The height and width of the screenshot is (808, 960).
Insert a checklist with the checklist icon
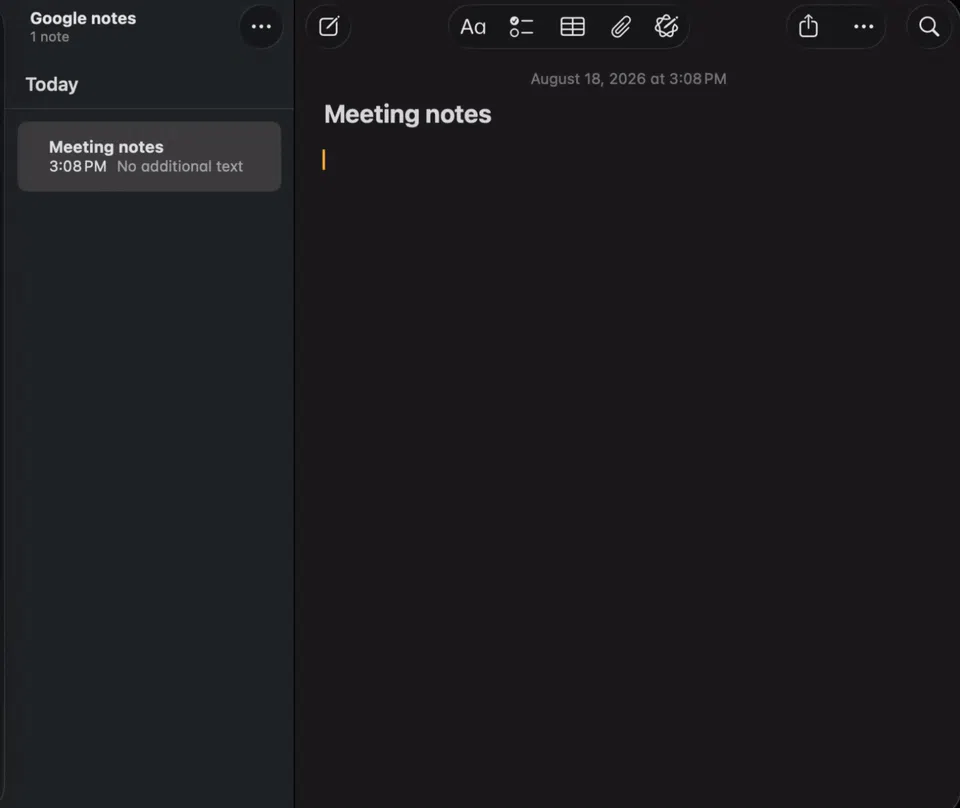(521, 27)
